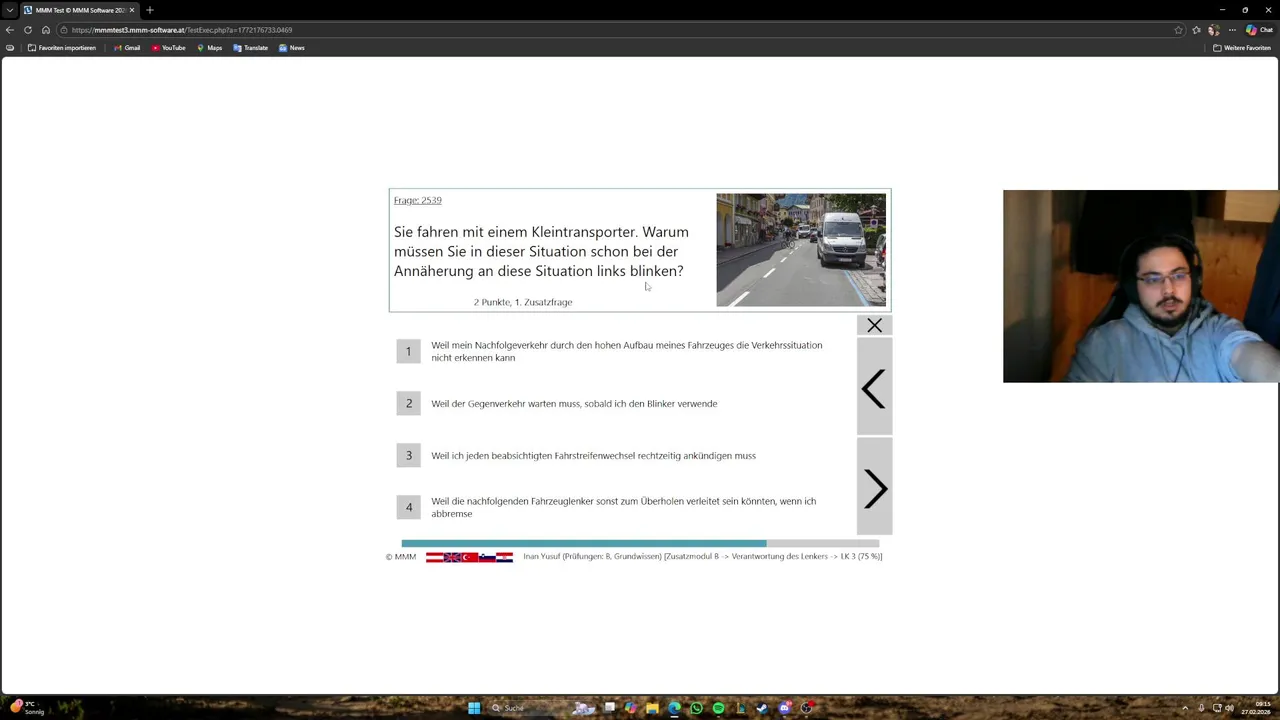The width and height of the screenshot is (1280, 720).
Task: Open favorites list icon
Action: (1196, 30)
